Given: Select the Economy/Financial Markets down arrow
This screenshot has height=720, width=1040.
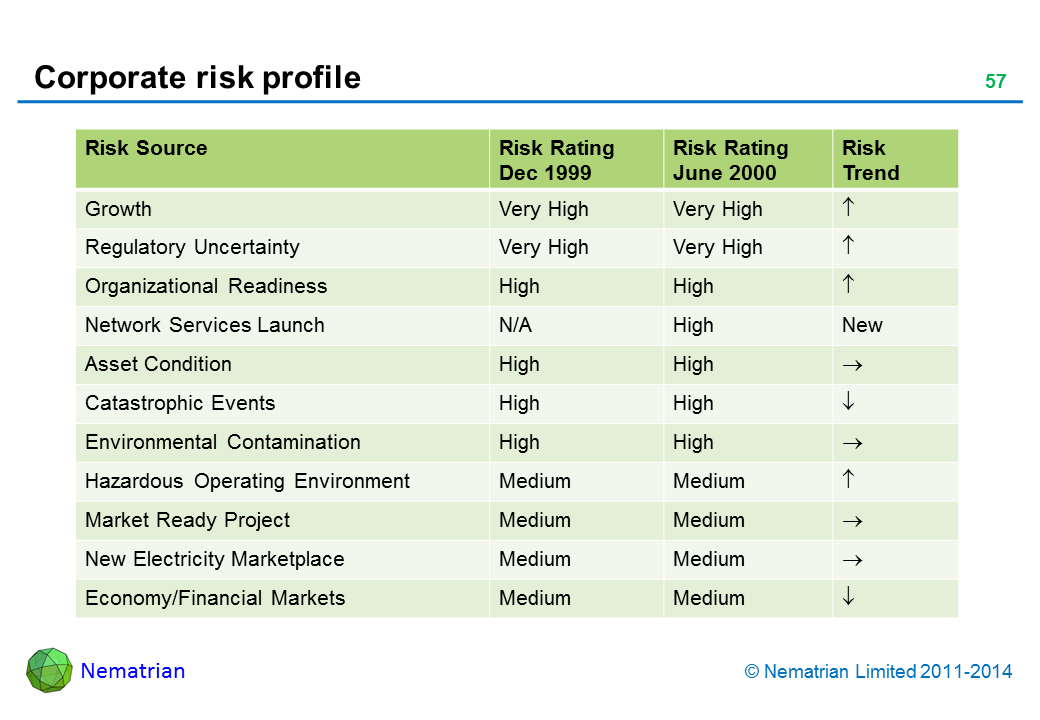Looking at the screenshot, I should coord(848,598).
